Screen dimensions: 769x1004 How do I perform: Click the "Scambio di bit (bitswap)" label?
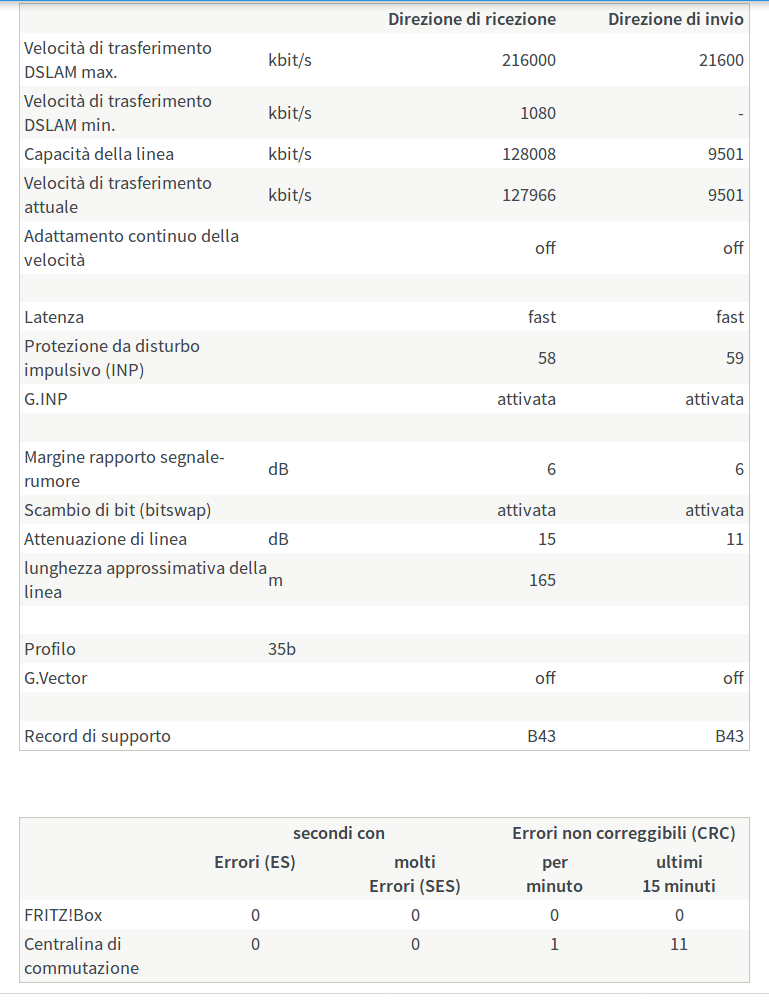(118, 510)
